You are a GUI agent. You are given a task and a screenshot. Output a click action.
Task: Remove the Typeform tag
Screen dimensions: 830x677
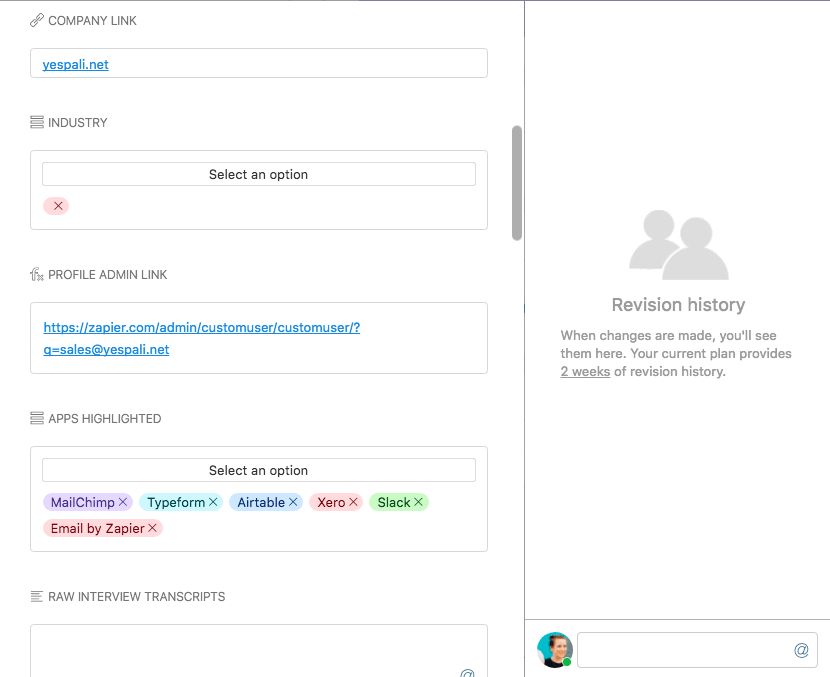213,502
